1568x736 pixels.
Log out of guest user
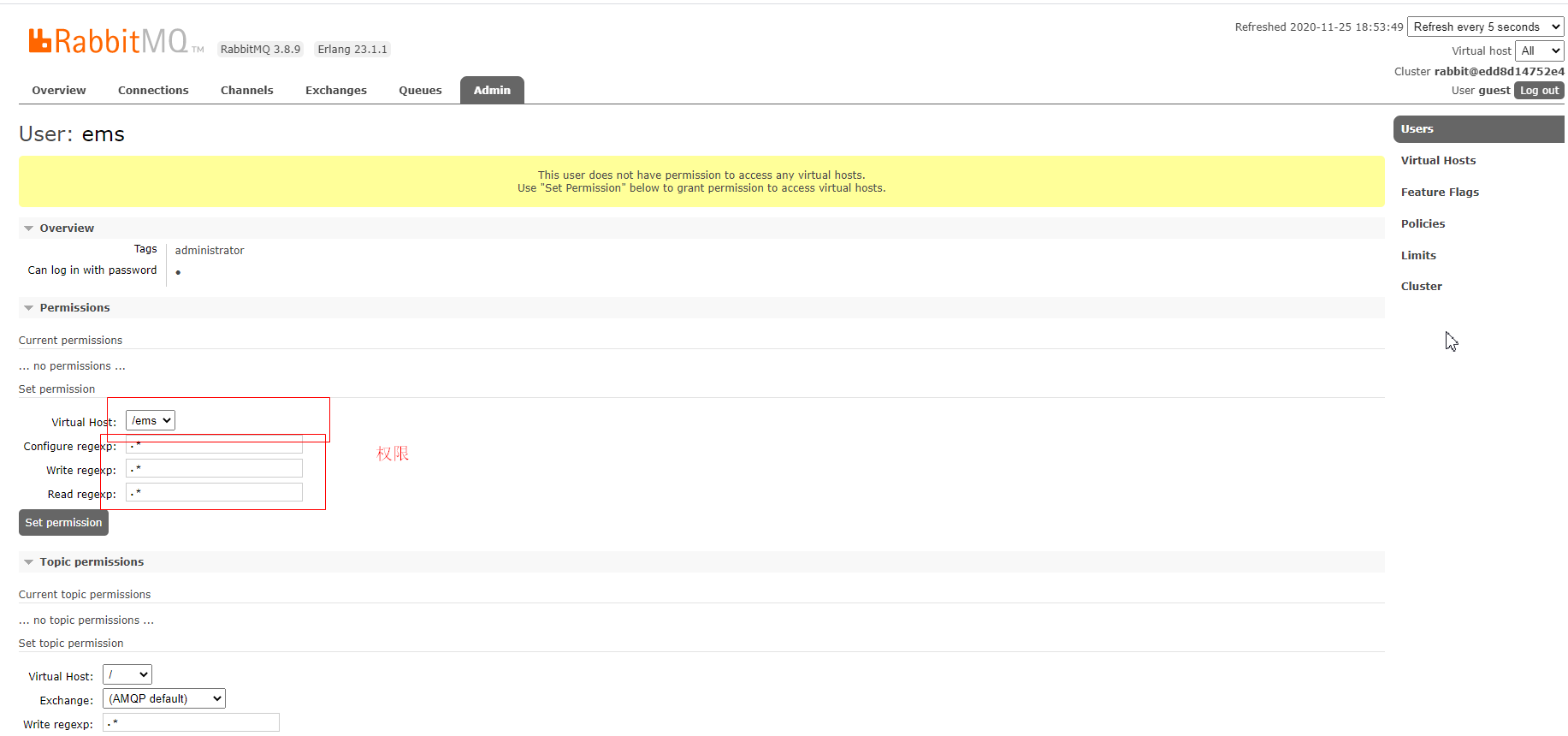[1539, 91]
